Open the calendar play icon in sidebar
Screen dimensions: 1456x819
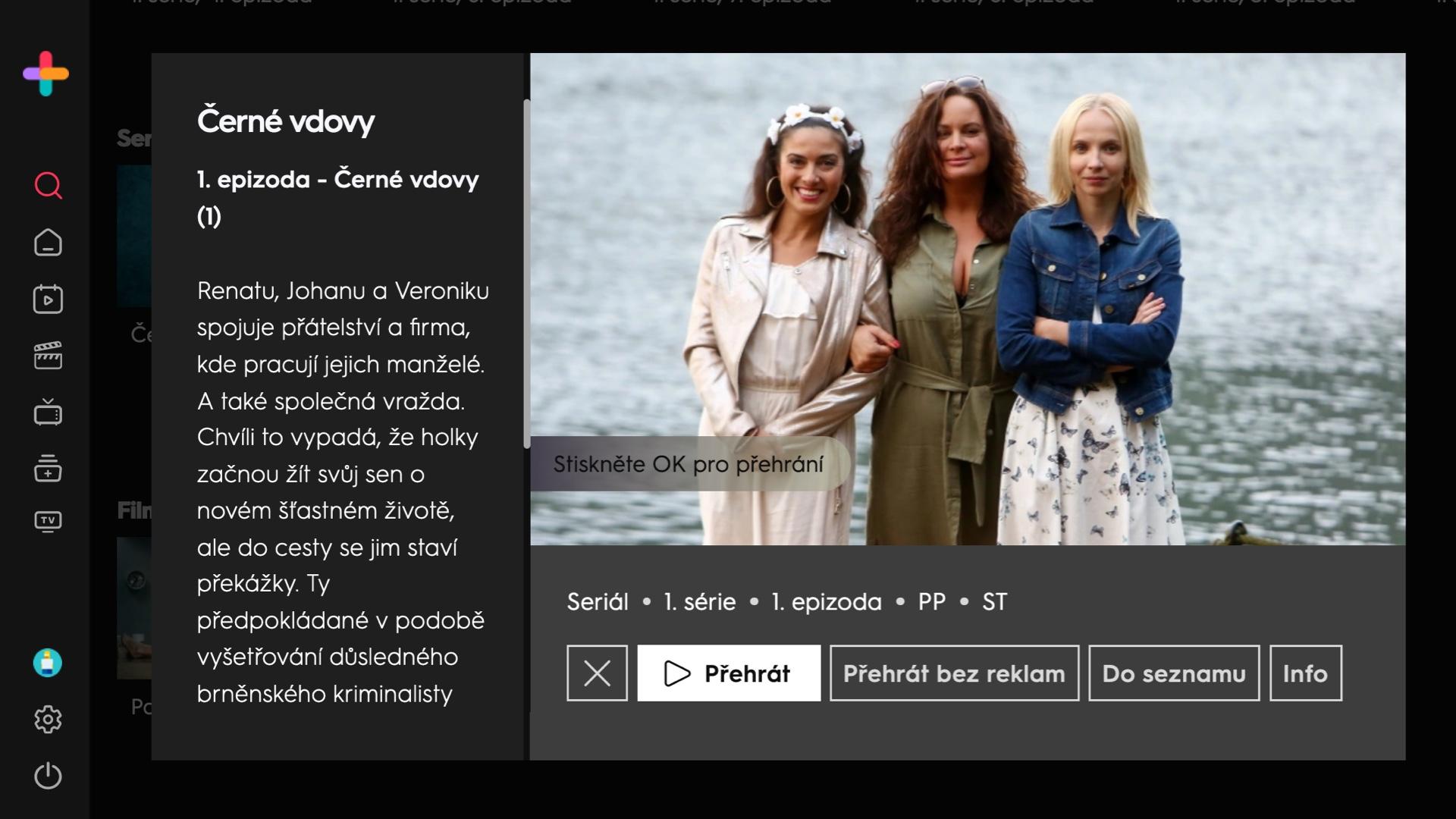pyautogui.click(x=48, y=299)
